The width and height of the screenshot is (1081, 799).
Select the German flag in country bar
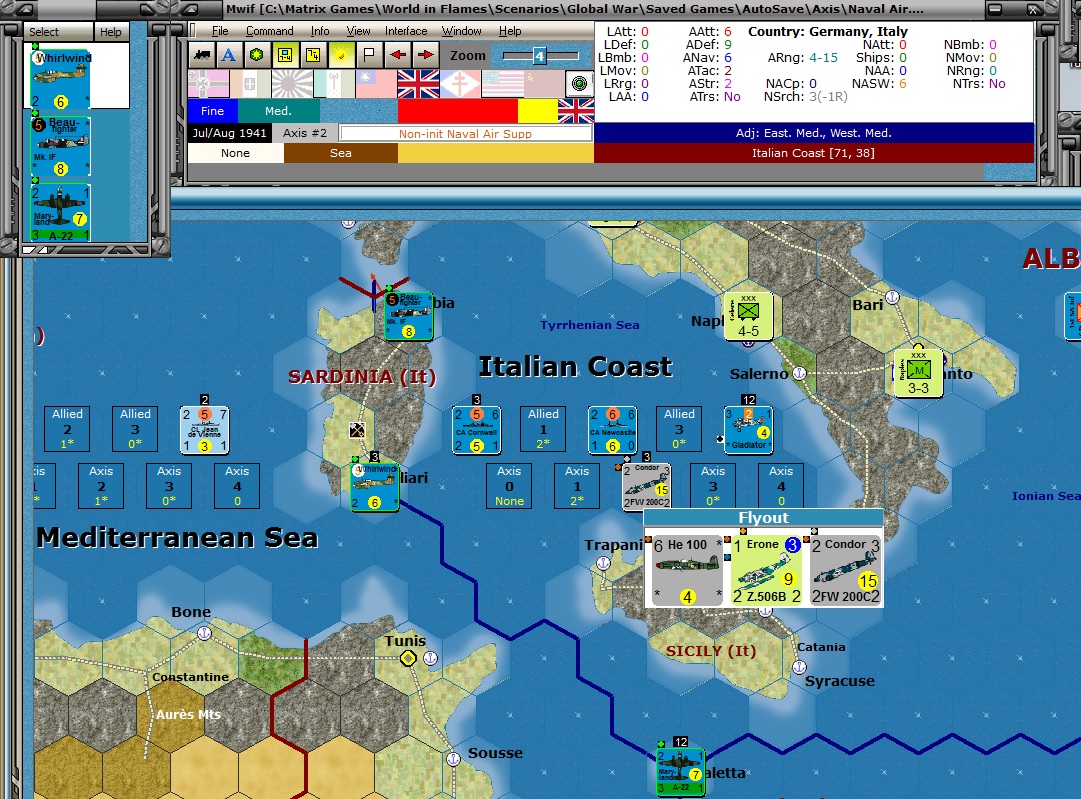(x=208, y=84)
